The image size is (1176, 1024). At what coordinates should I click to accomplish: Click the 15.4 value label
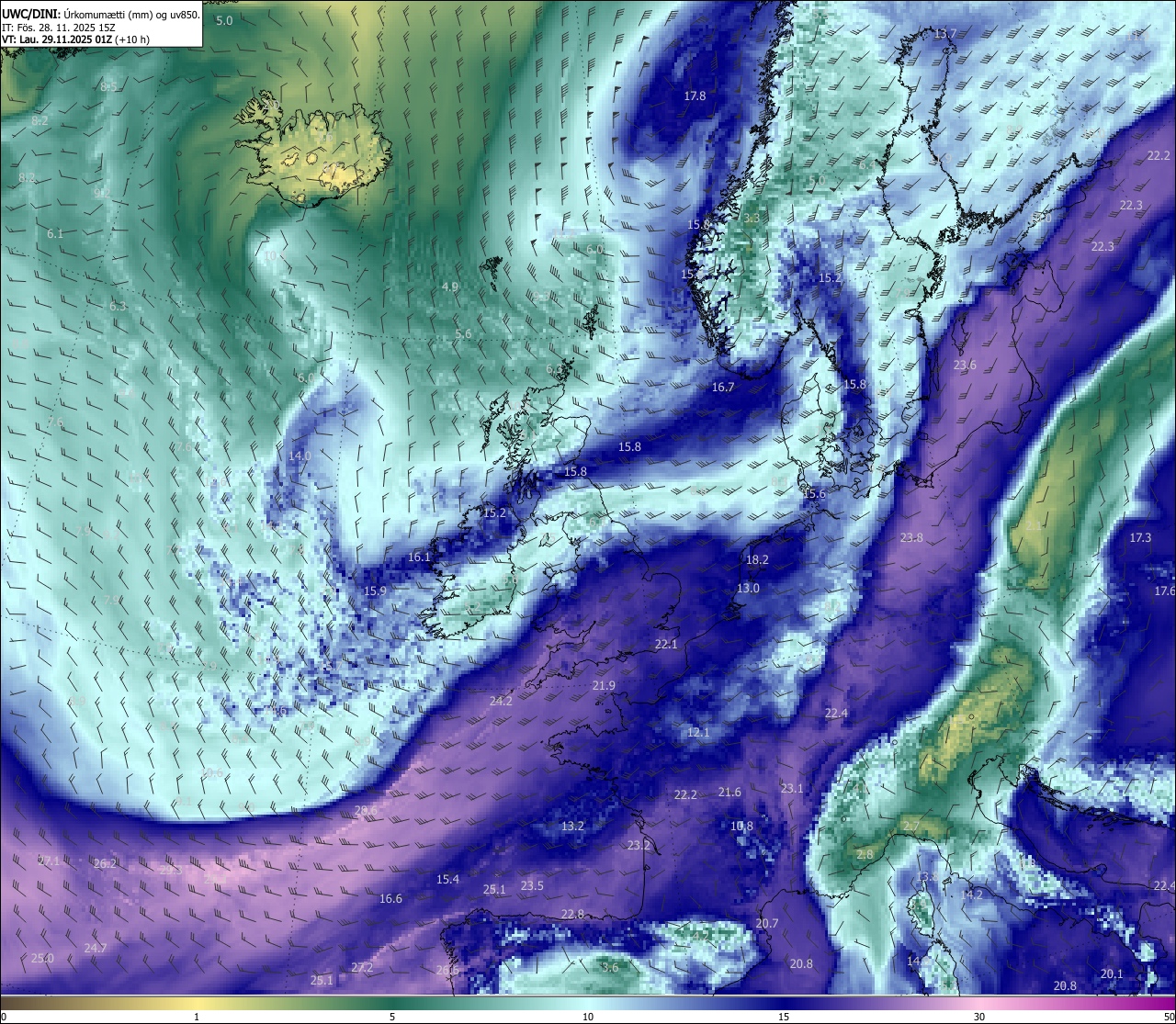[447, 880]
